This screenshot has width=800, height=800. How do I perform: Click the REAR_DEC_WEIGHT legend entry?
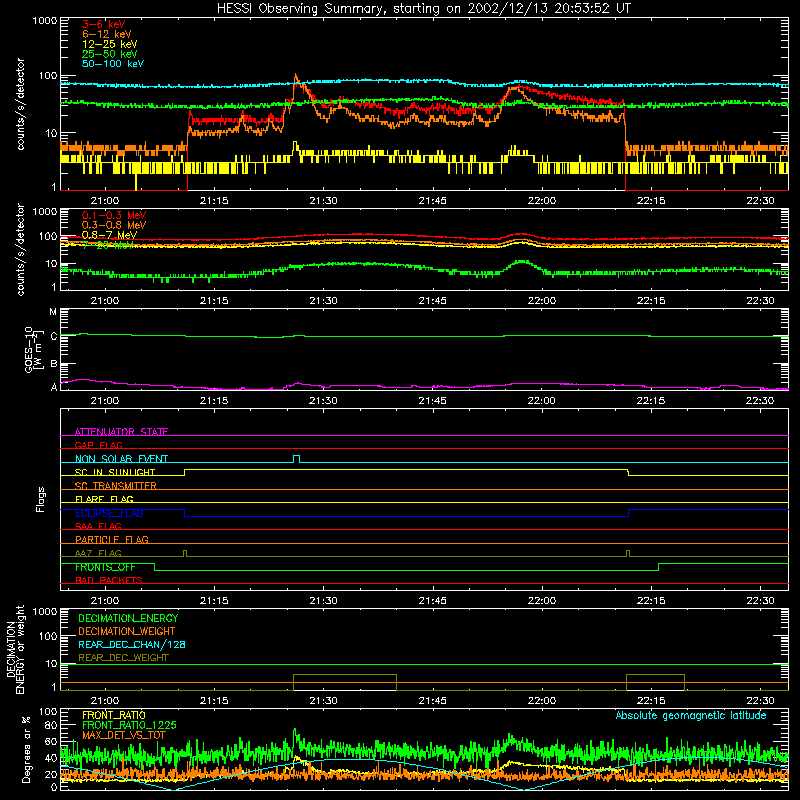pyautogui.click(x=123, y=658)
